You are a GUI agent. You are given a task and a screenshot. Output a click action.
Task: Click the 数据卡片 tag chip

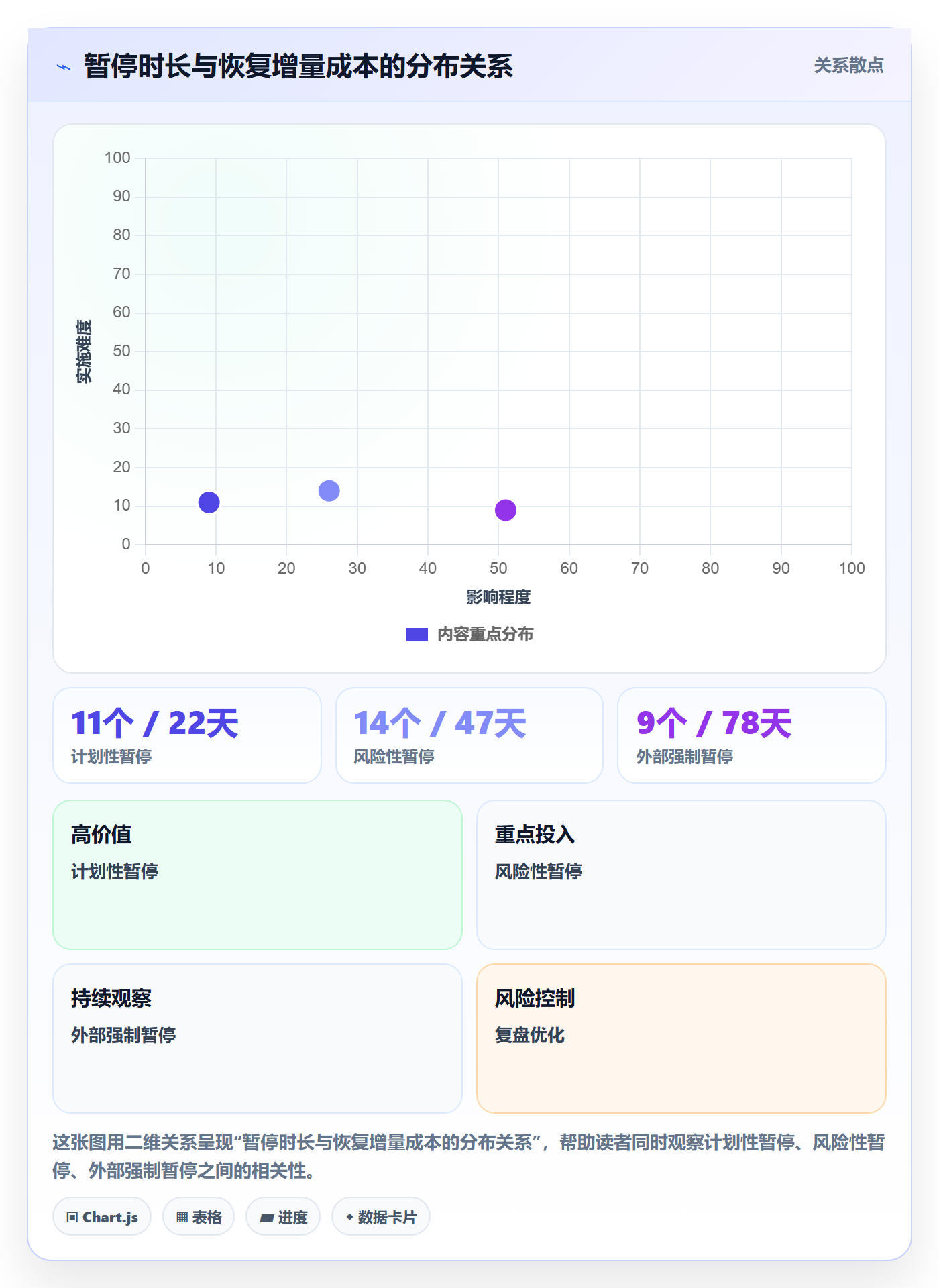click(x=381, y=1217)
